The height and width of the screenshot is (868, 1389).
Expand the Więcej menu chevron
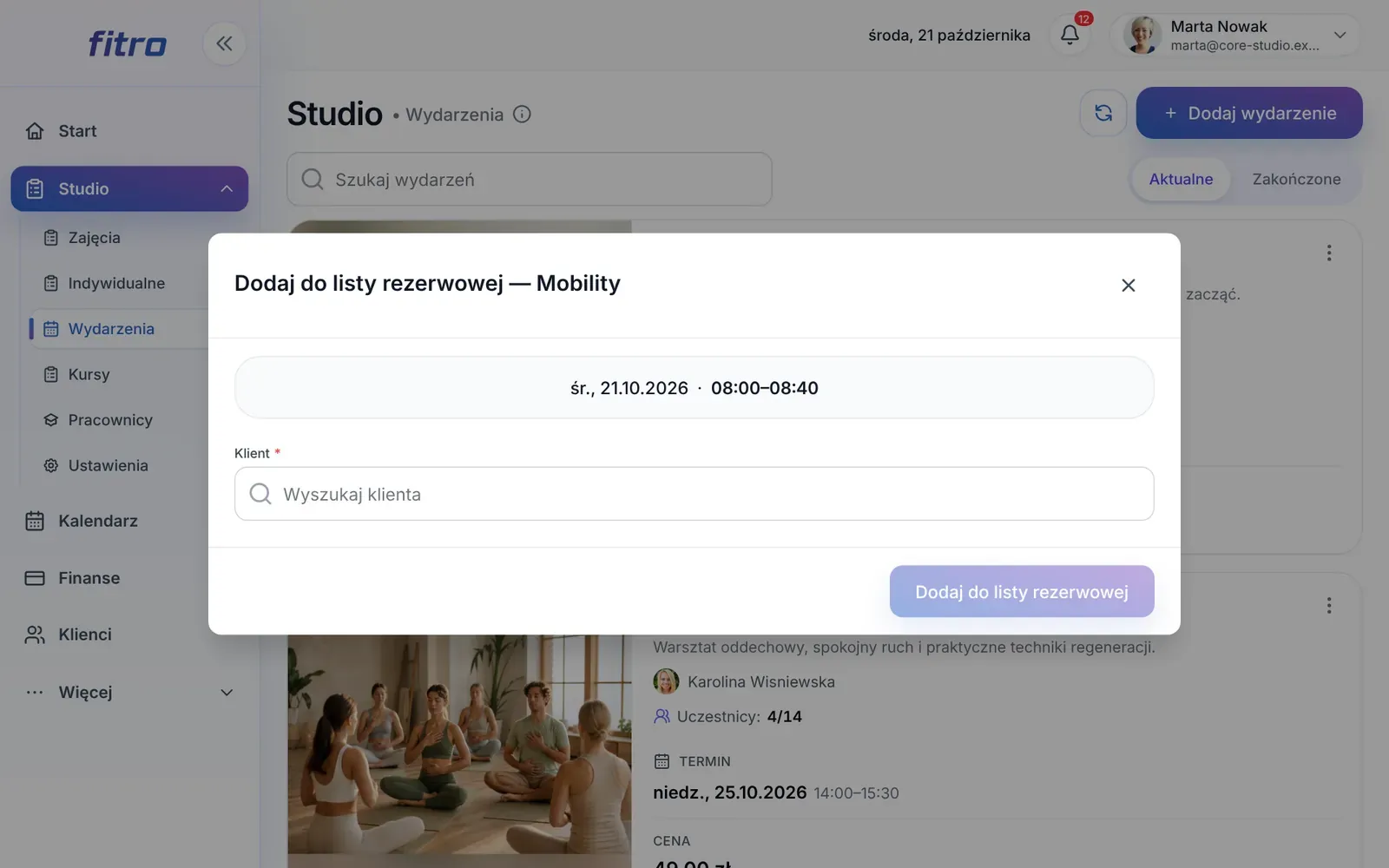pyautogui.click(x=227, y=693)
